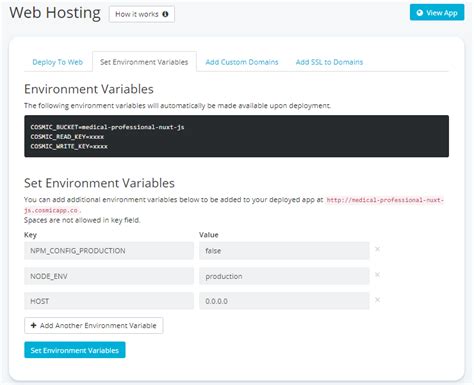Focus the NPM_CONFIG_PRODUCTION key field
The height and width of the screenshot is (385, 474).
click(109, 251)
